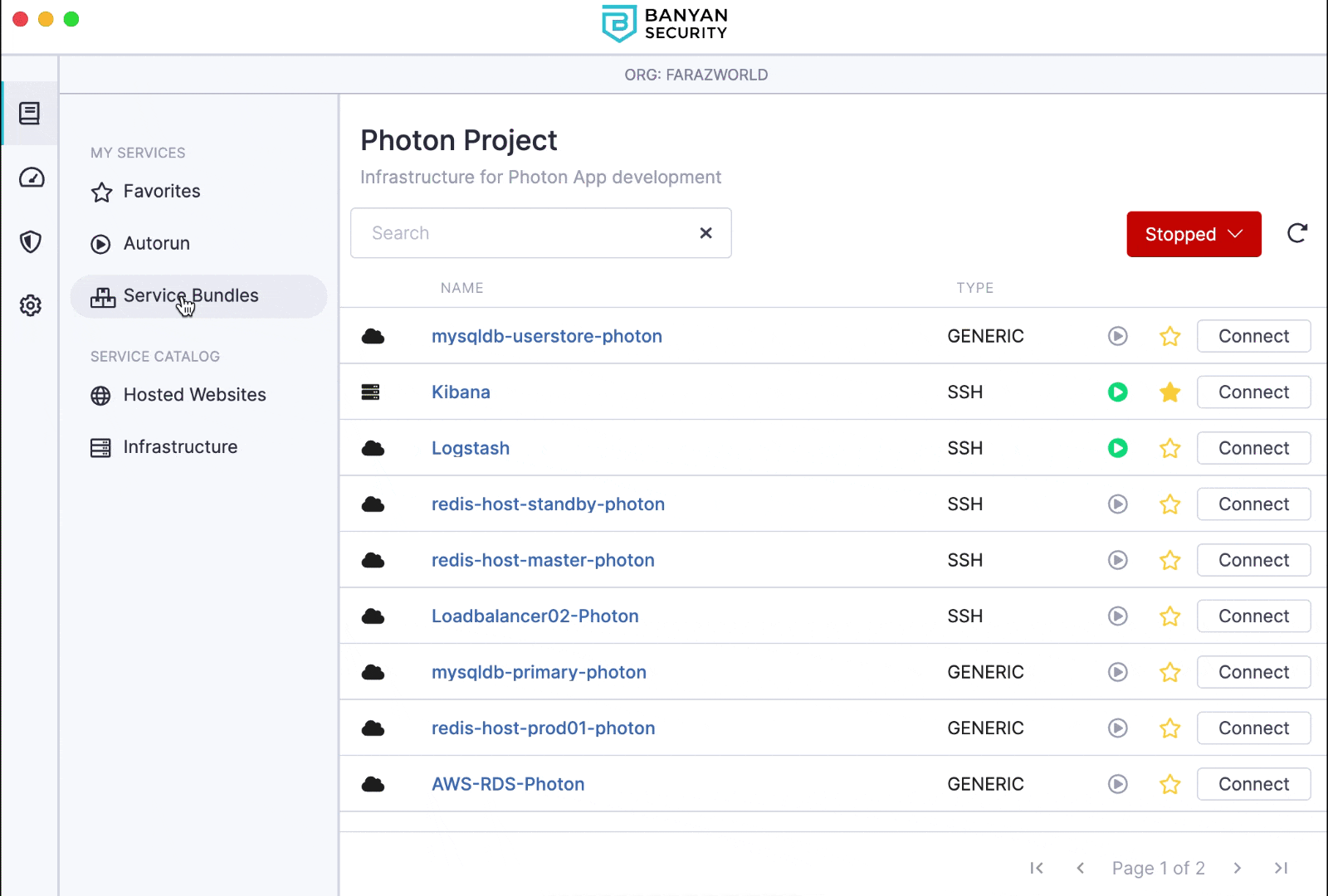Open the services book icon in left rail
Screen dimensions: 1328x896
pos(30,114)
